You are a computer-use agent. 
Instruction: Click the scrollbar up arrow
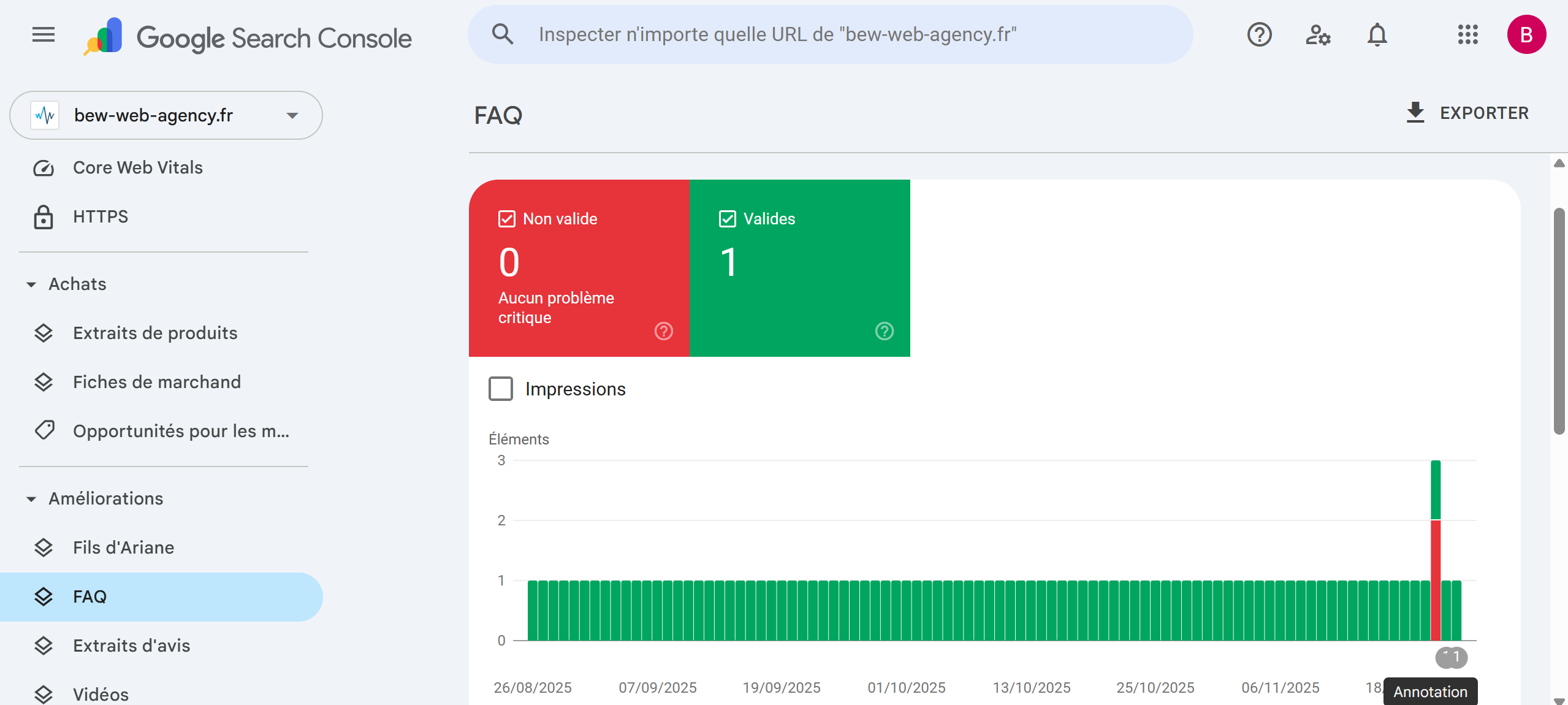point(1559,163)
